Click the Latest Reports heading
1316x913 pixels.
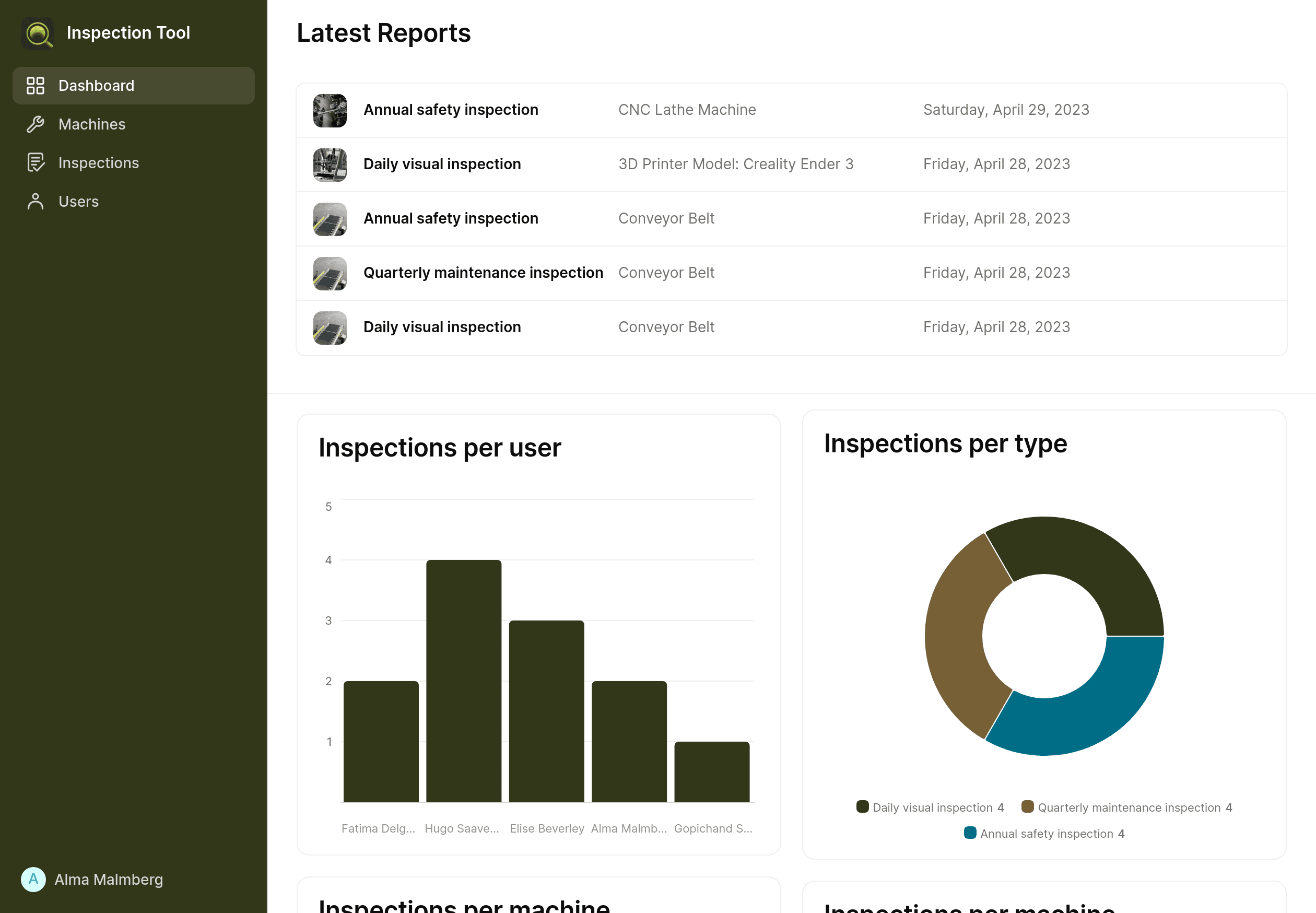(384, 33)
